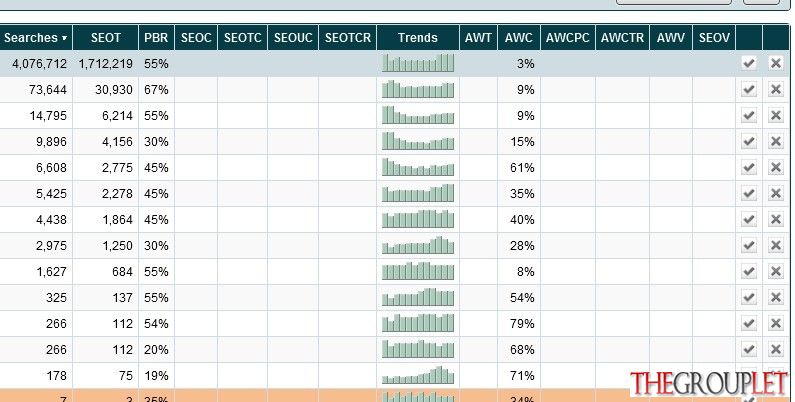Click the AWT column header
This screenshot has width=795, height=402.
478,38
